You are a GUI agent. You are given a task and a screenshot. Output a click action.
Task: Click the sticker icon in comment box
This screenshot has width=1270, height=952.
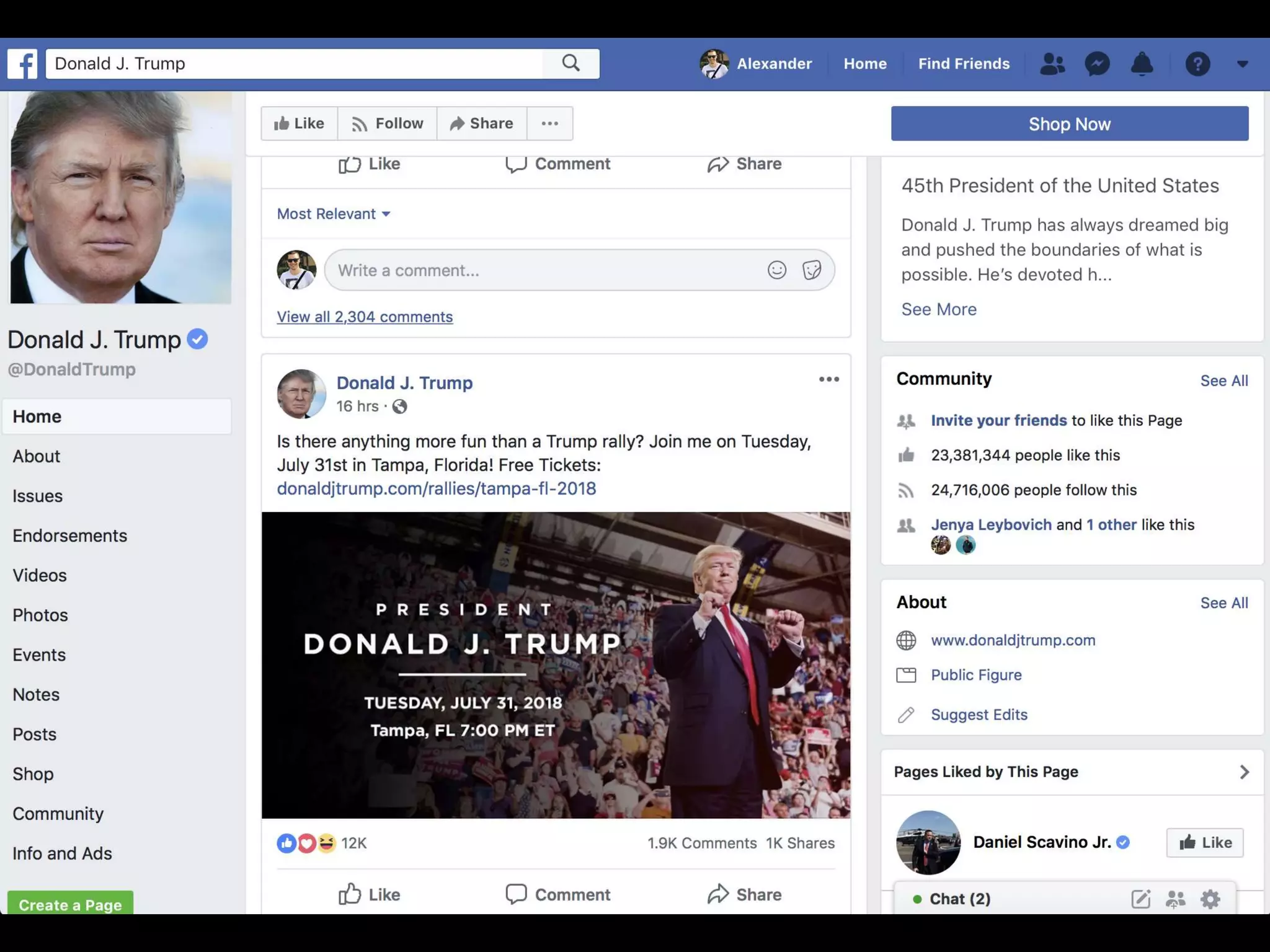pyautogui.click(x=812, y=270)
